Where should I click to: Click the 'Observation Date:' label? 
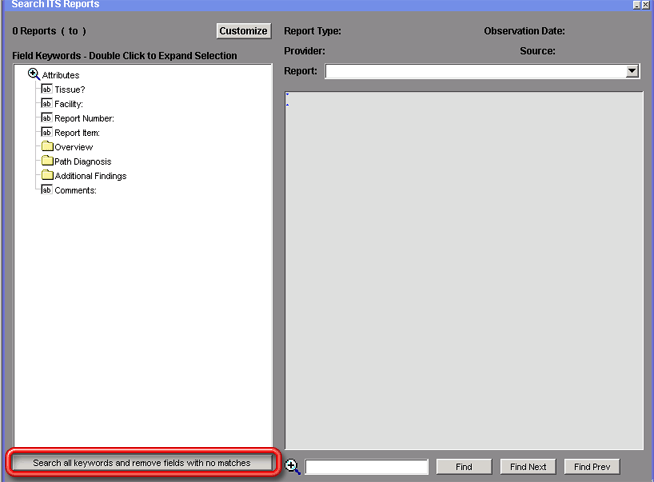click(x=524, y=31)
